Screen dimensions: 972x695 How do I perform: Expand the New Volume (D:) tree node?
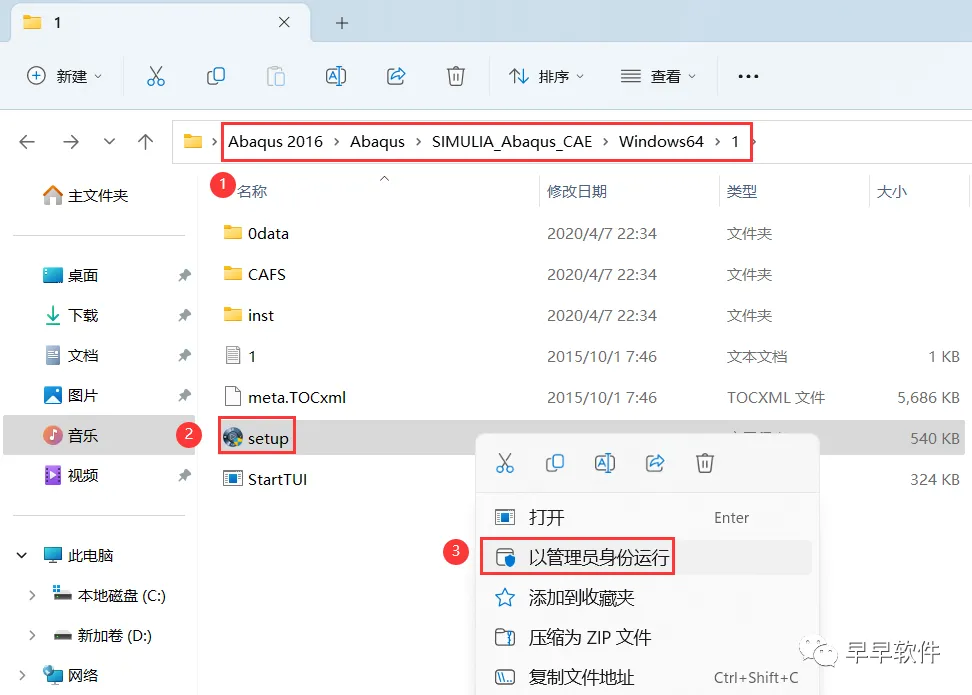(32, 635)
